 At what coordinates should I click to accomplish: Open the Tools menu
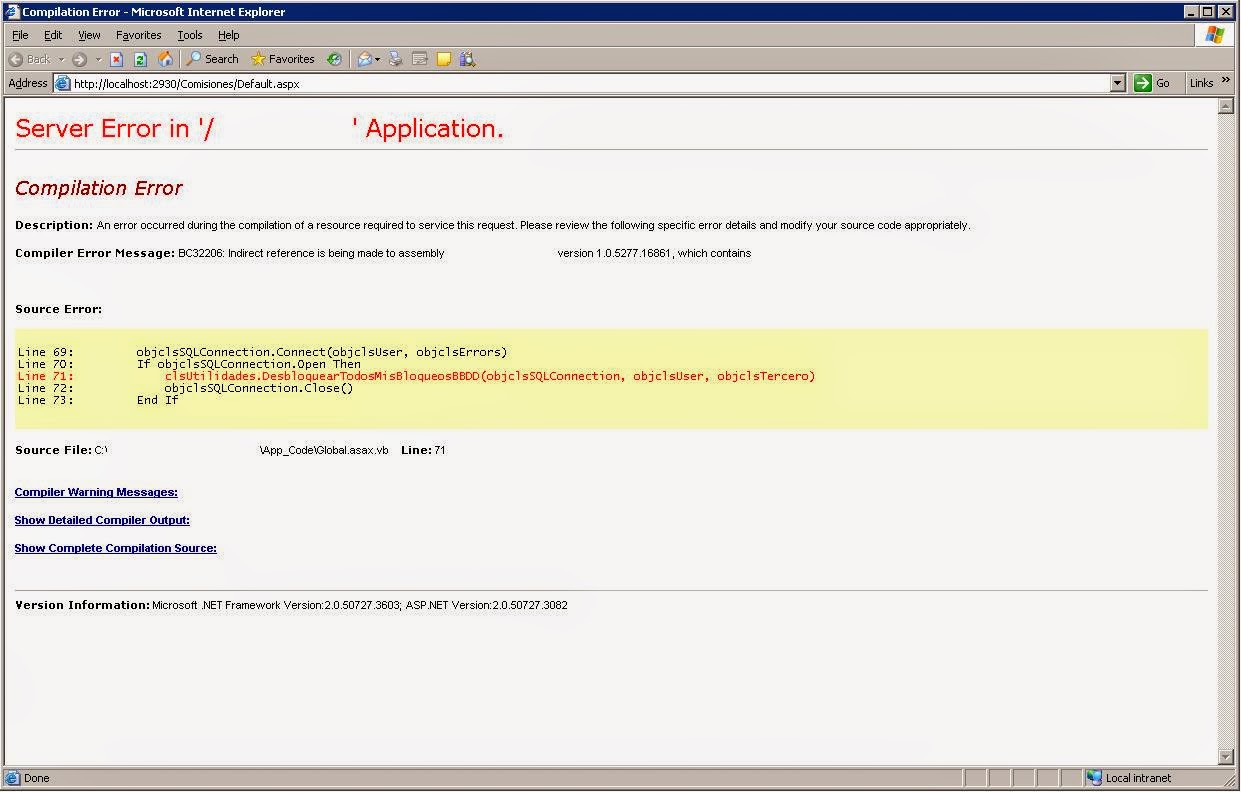[x=189, y=35]
